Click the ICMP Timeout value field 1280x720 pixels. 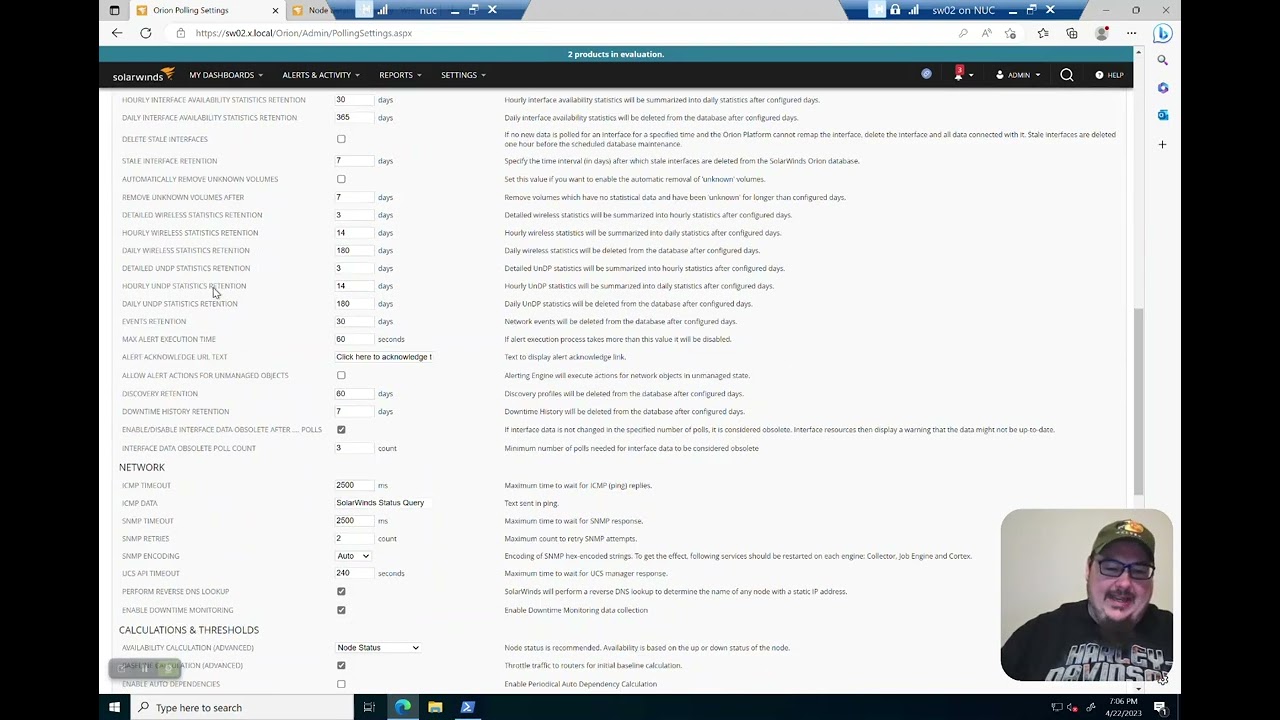pos(354,485)
